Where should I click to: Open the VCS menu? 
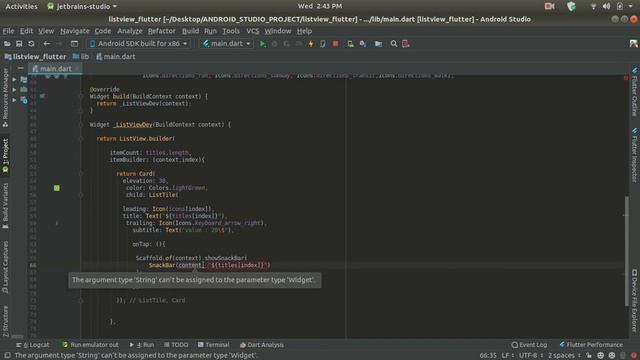tap(252, 31)
